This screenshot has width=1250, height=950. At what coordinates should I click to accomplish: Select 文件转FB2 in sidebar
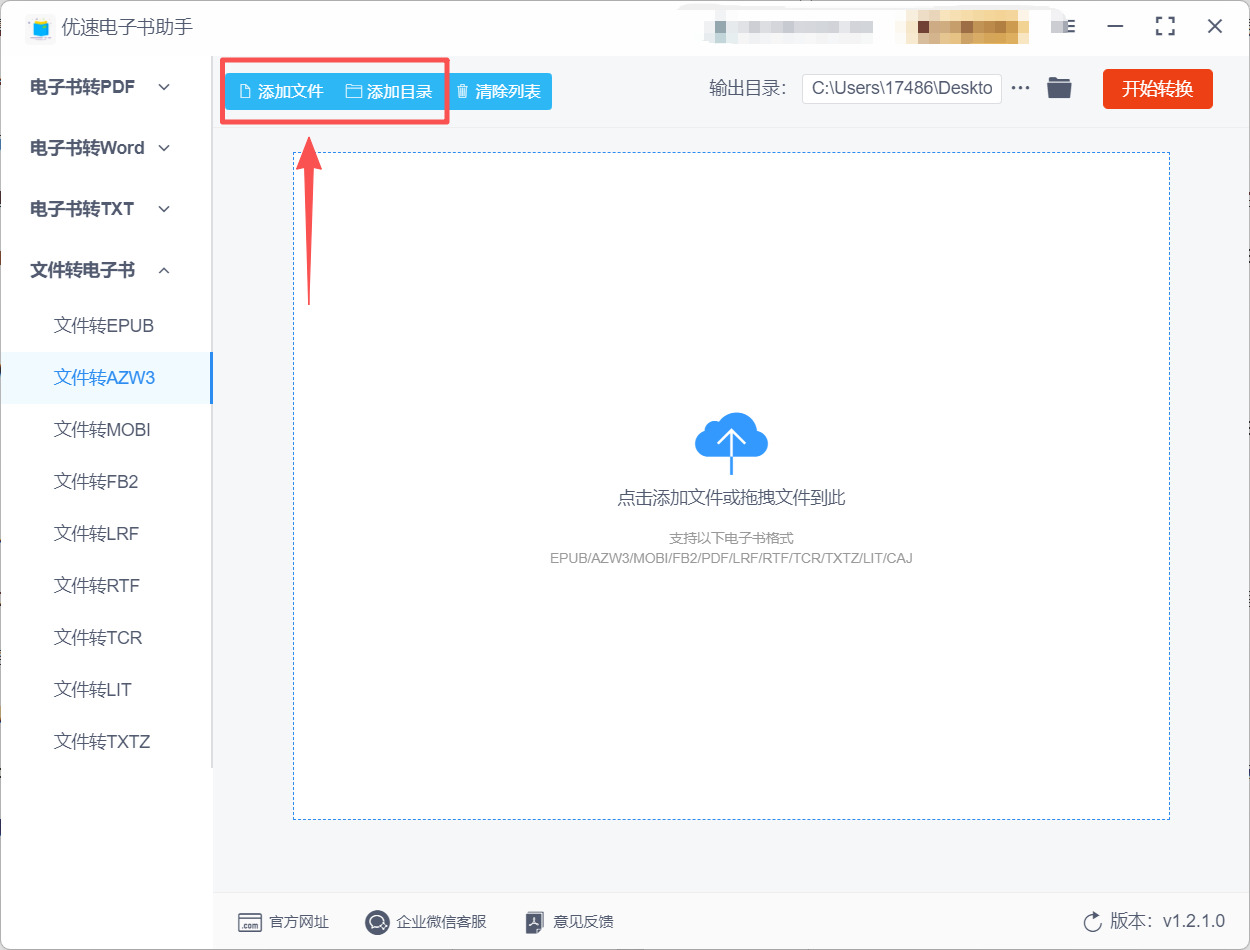104,482
